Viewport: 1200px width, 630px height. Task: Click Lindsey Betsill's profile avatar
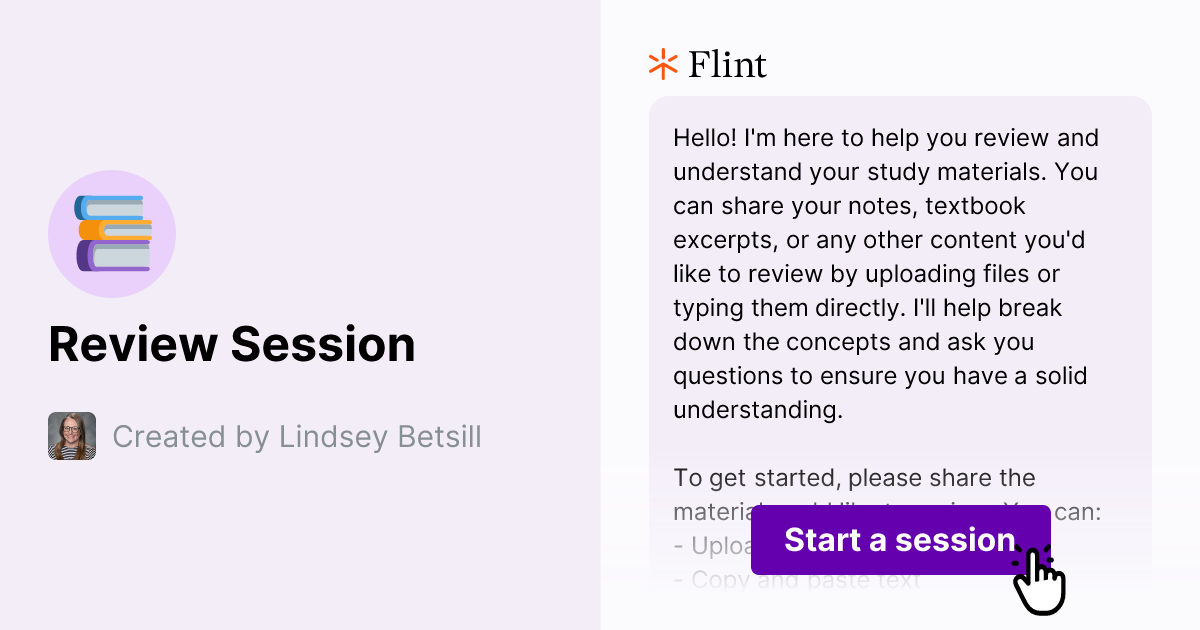click(70, 436)
